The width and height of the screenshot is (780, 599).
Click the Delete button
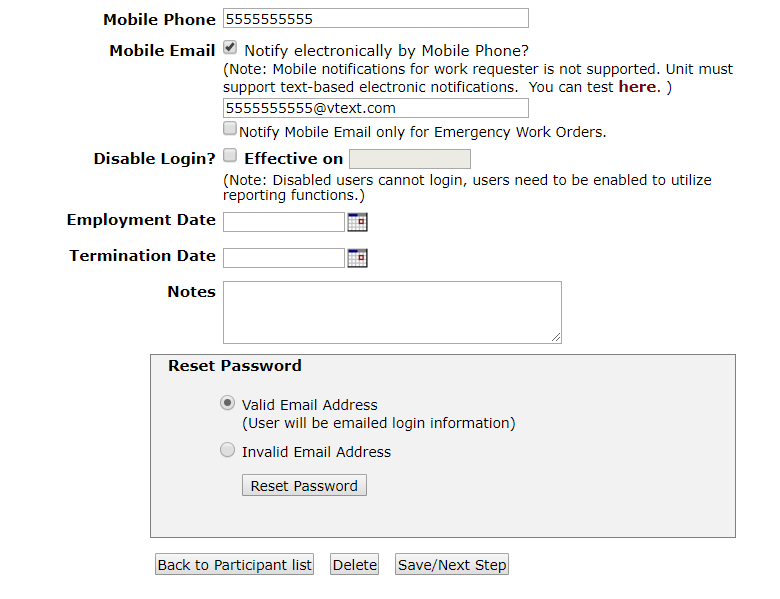click(x=355, y=564)
